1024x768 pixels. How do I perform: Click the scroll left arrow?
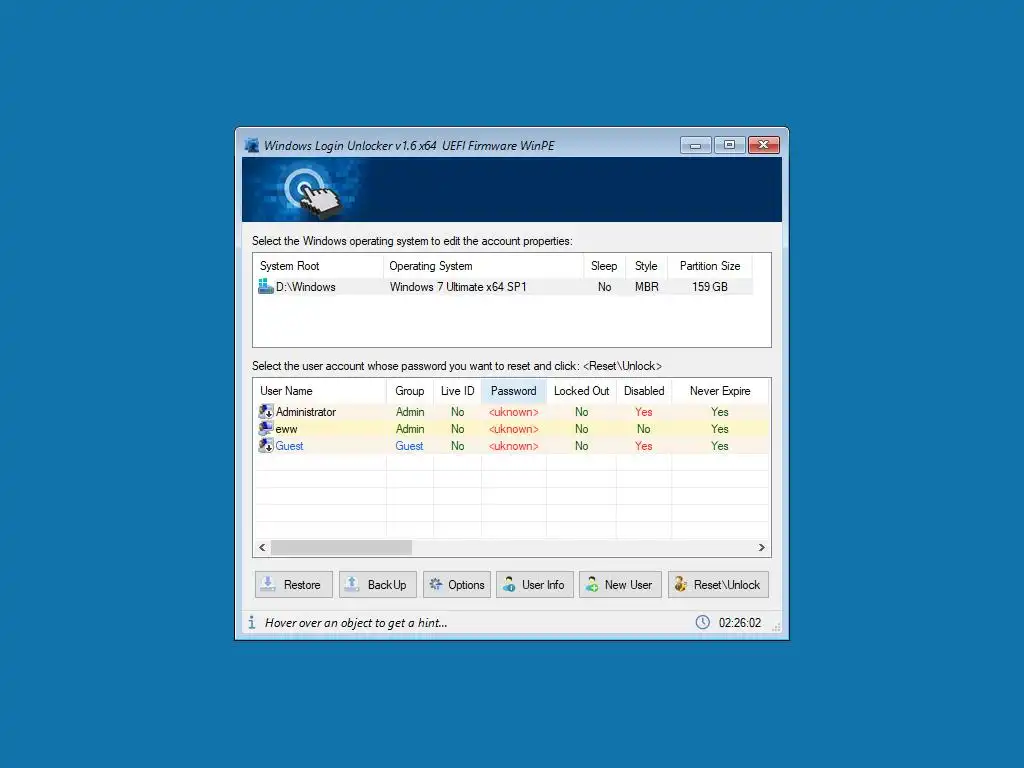point(262,547)
